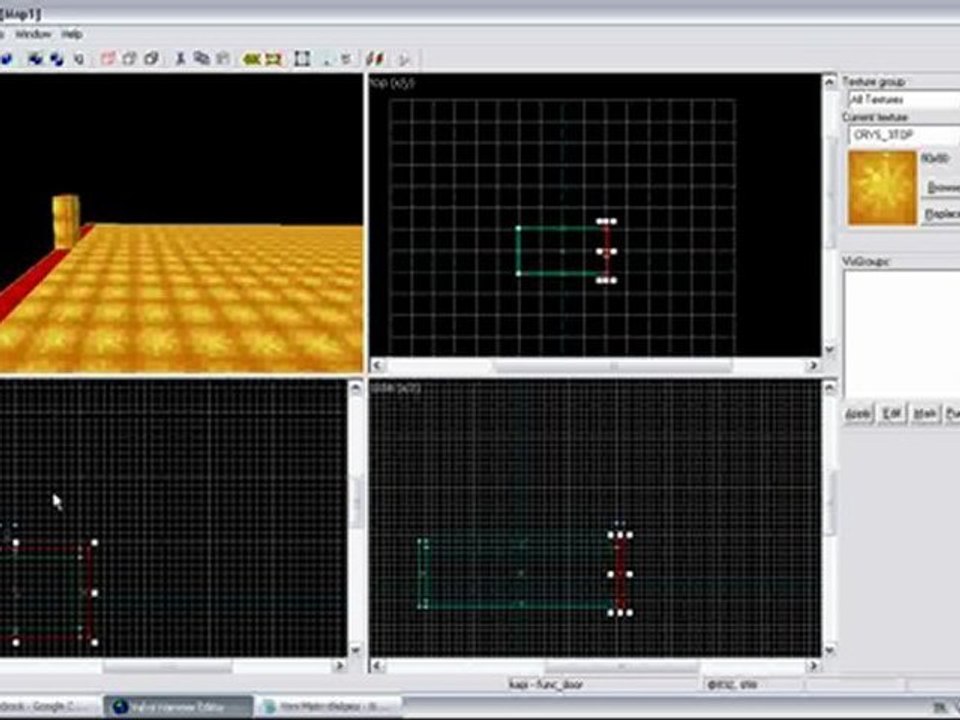Click the yellow cylinder in the 3D camera view
This screenshot has width=960, height=720.
[x=65, y=221]
